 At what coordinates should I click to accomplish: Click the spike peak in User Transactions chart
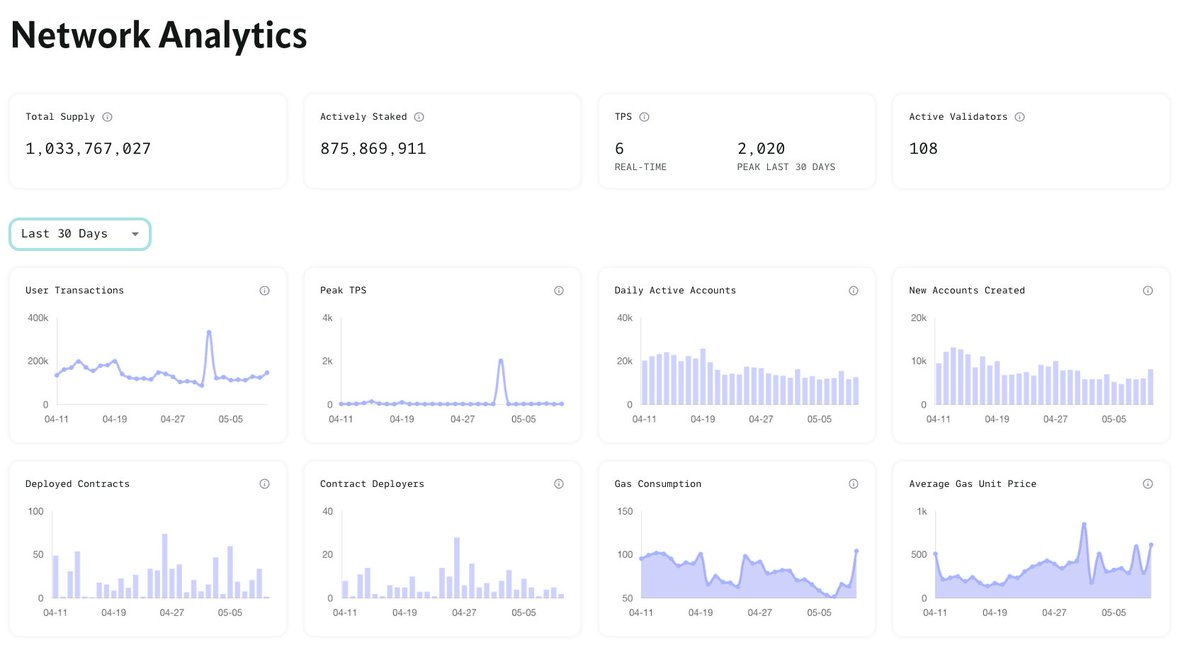[209, 332]
